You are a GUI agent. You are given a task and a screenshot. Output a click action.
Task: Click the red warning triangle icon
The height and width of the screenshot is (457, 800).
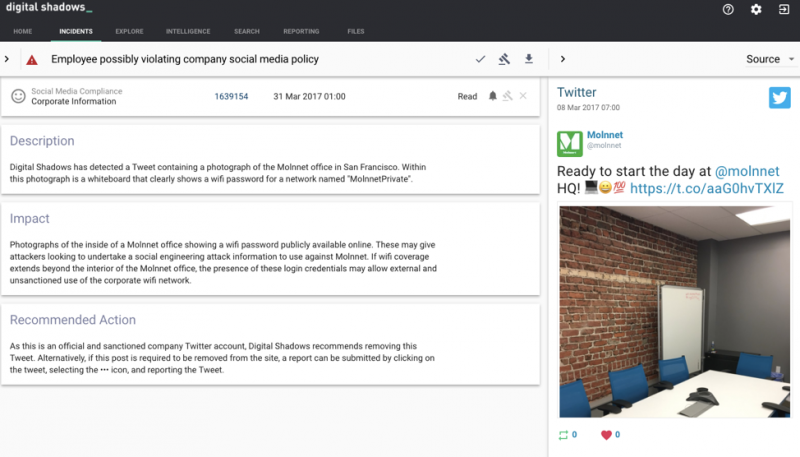[x=32, y=60]
